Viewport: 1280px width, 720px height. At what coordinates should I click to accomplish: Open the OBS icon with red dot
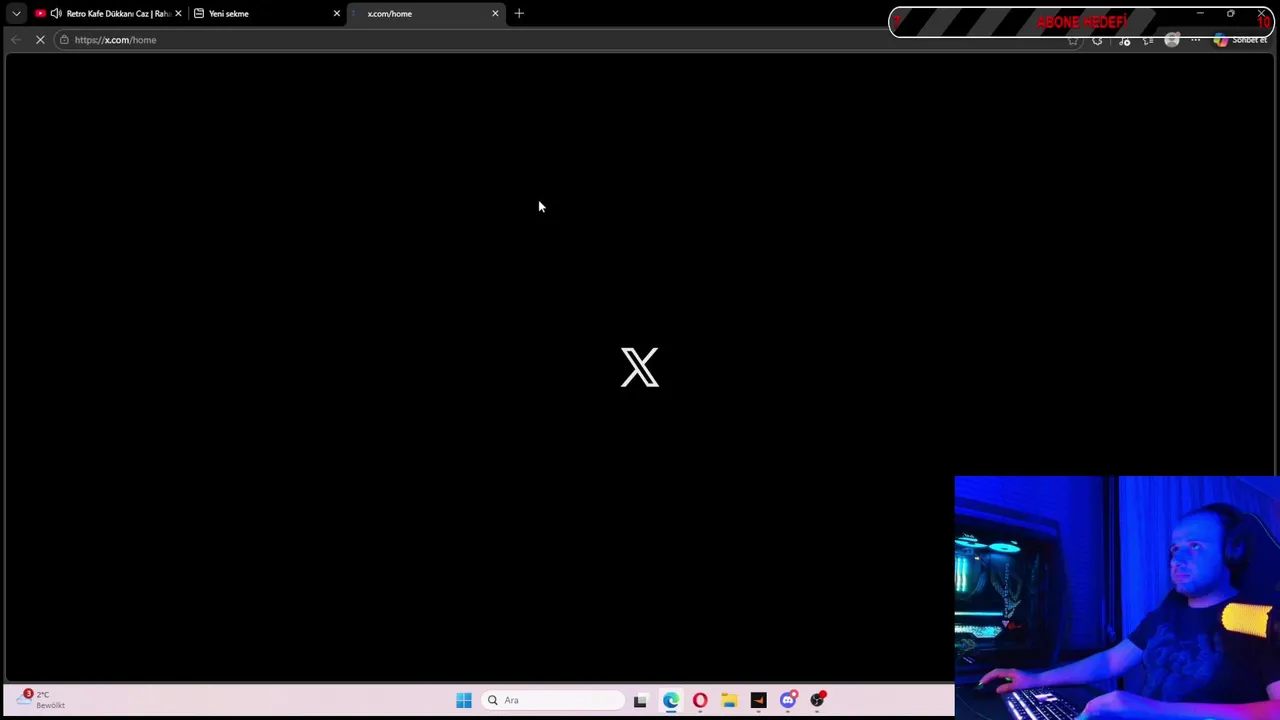(x=817, y=700)
